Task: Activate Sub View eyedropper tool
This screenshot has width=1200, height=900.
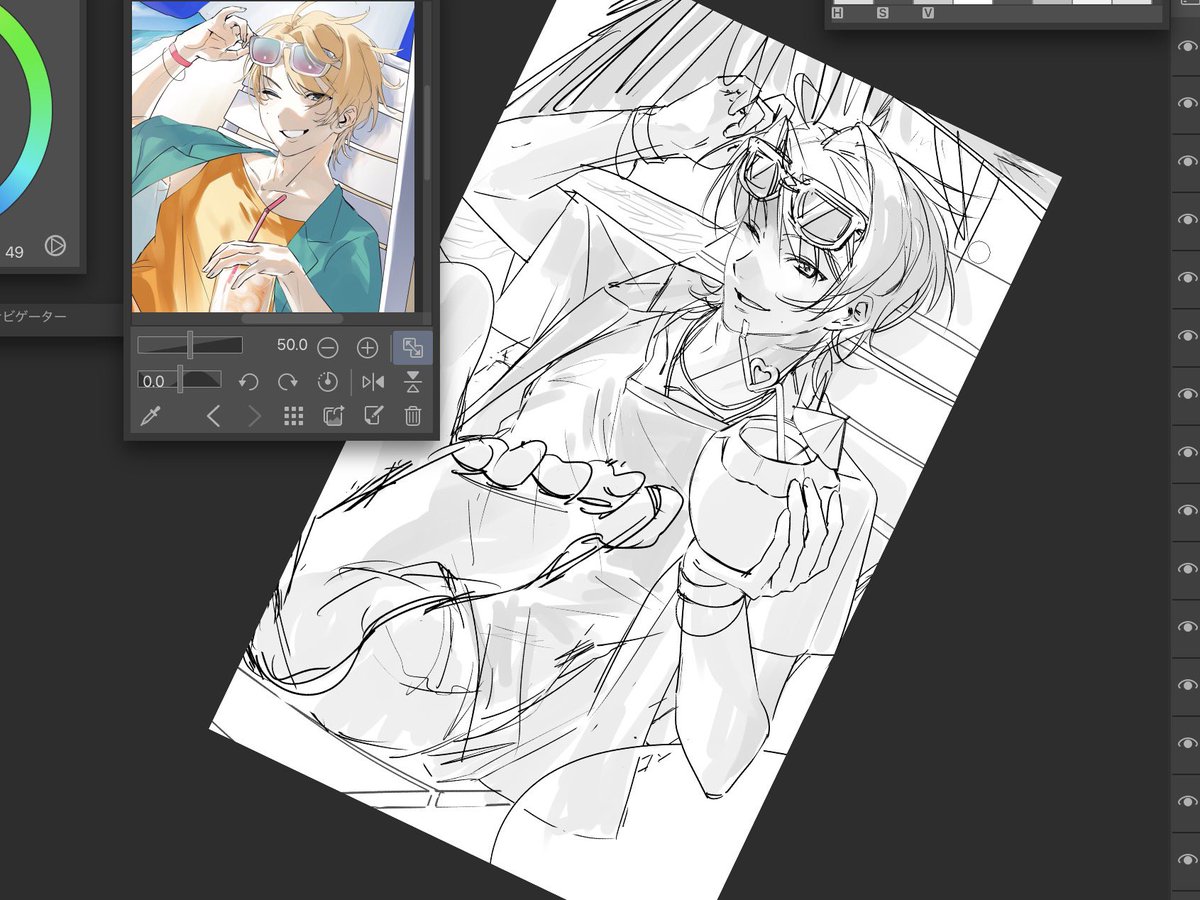Action: [152, 417]
